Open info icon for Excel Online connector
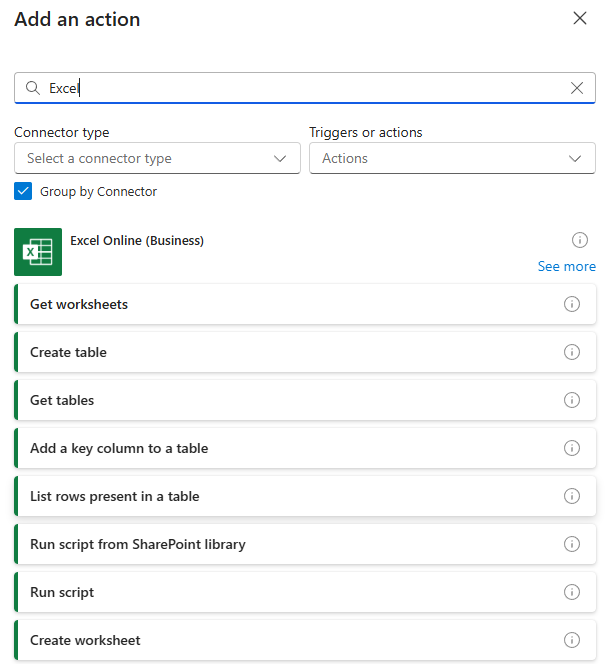Image resolution: width=606 pixels, height=664 pixels. coord(579,240)
